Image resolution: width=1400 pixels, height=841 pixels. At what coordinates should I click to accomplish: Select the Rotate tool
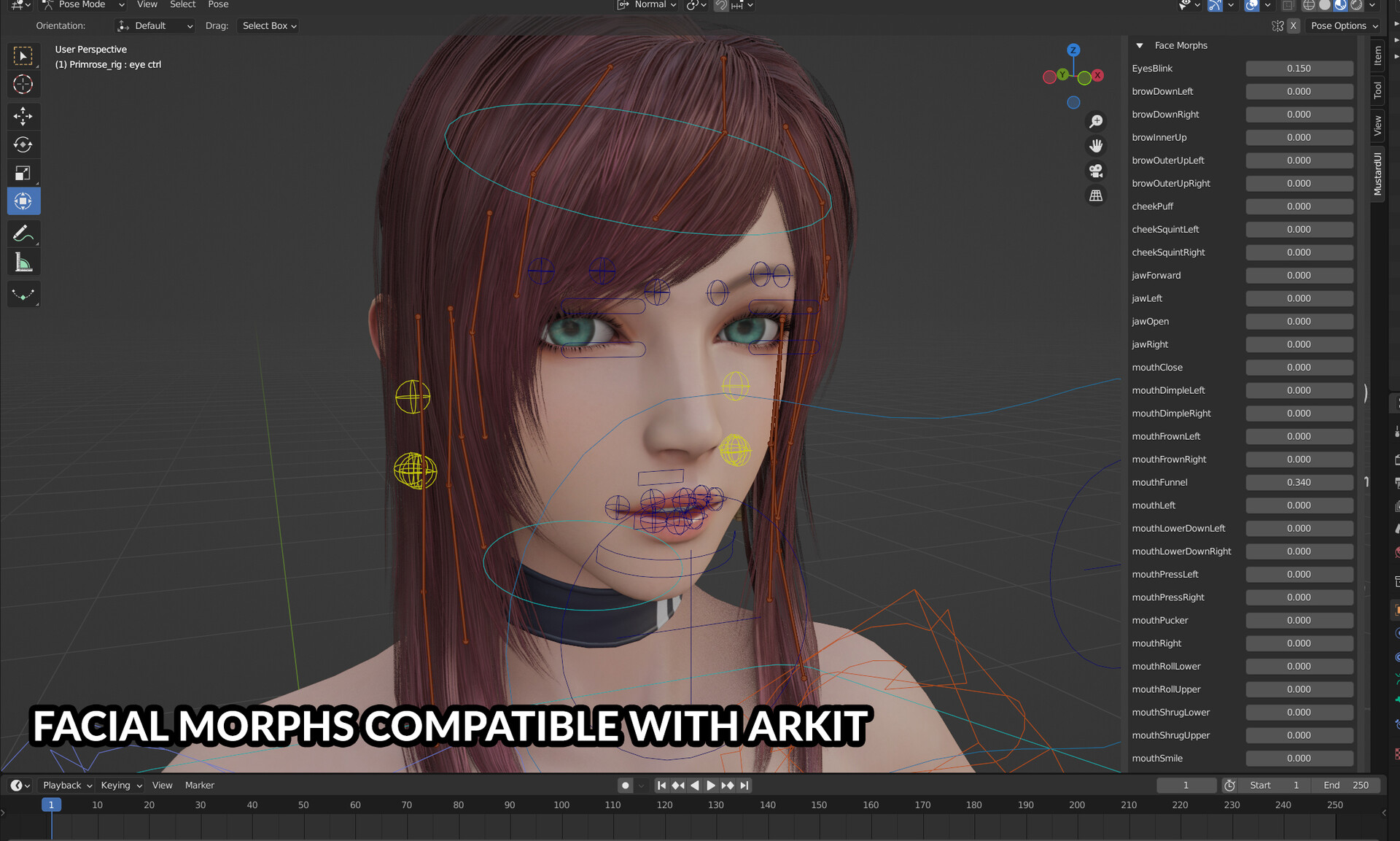(23, 144)
